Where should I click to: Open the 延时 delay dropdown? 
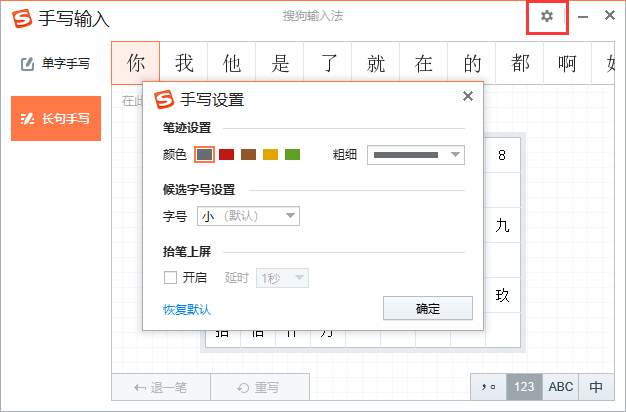pyautogui.click(x=283, y=278)
